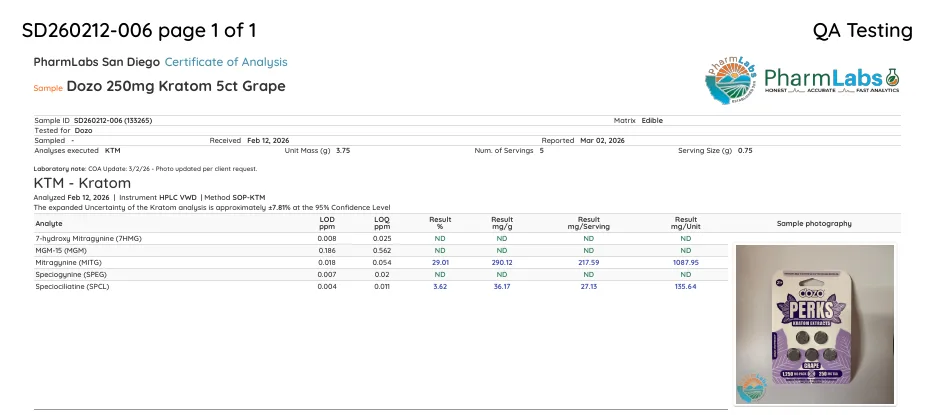This screenshot has height=415, width=935.
Task: Click Speciociliatine mg/Unit value '135.64'
Action: pos(685,286)
